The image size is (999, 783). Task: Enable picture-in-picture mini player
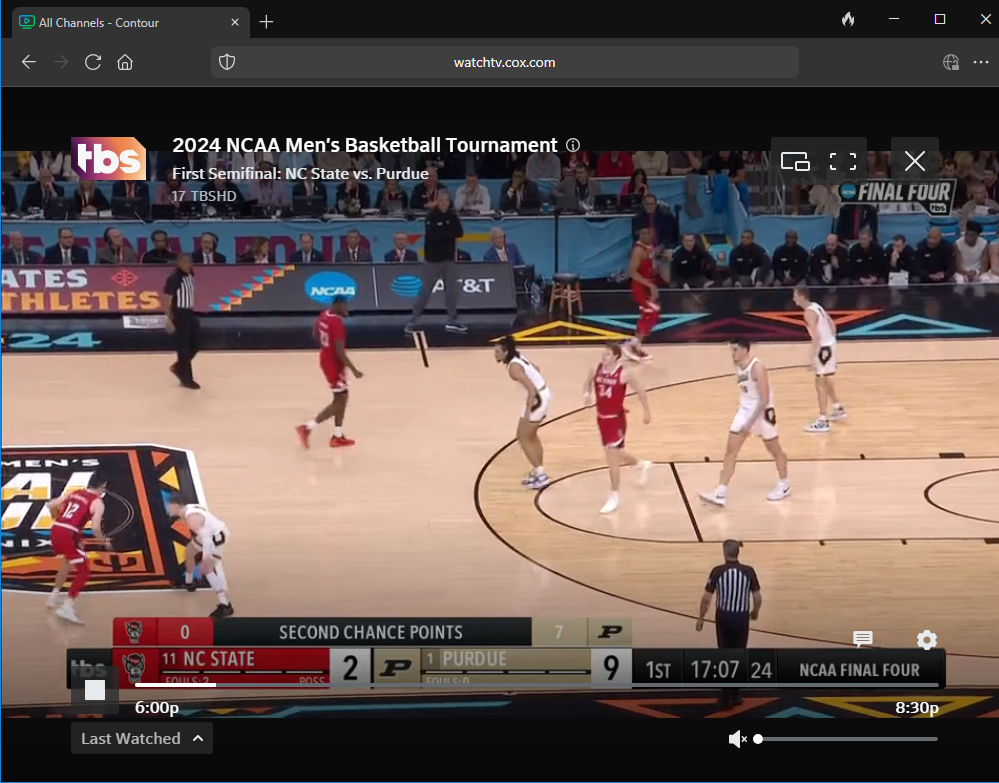tap(795, 161)
